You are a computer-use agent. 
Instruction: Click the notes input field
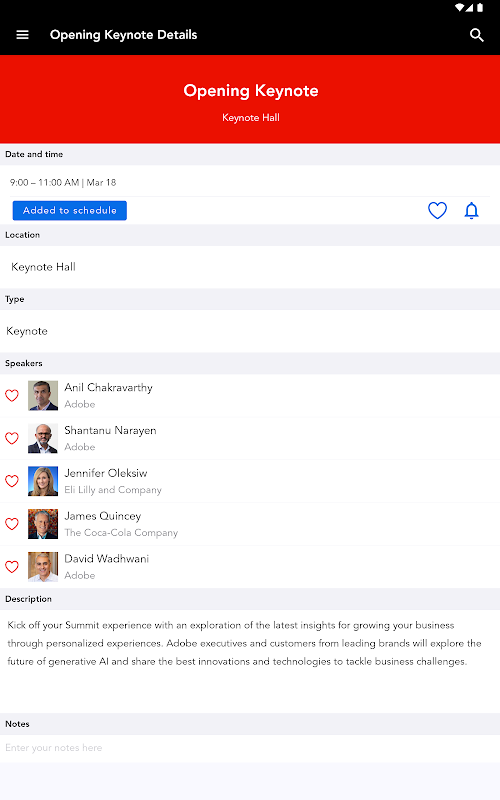(x=250, y=748)
